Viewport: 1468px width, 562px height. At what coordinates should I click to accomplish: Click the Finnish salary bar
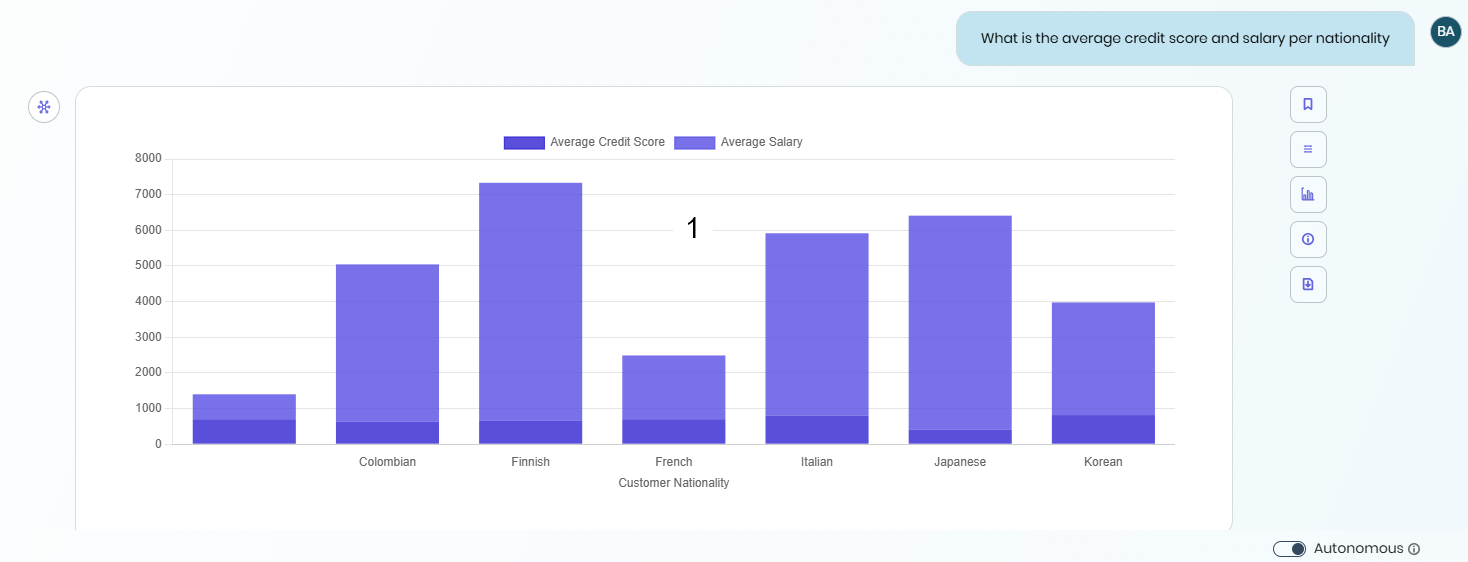point(530,300)
